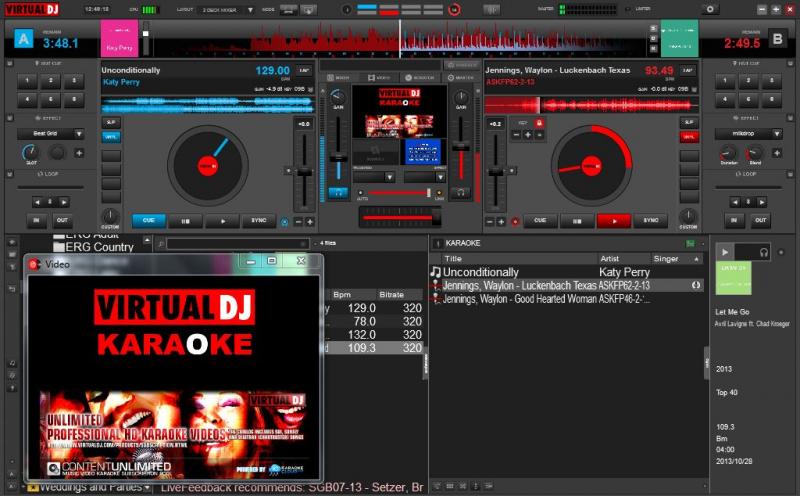Click pitch bend plus button on deck A
800x496 pixels.
tap(310, 222)
